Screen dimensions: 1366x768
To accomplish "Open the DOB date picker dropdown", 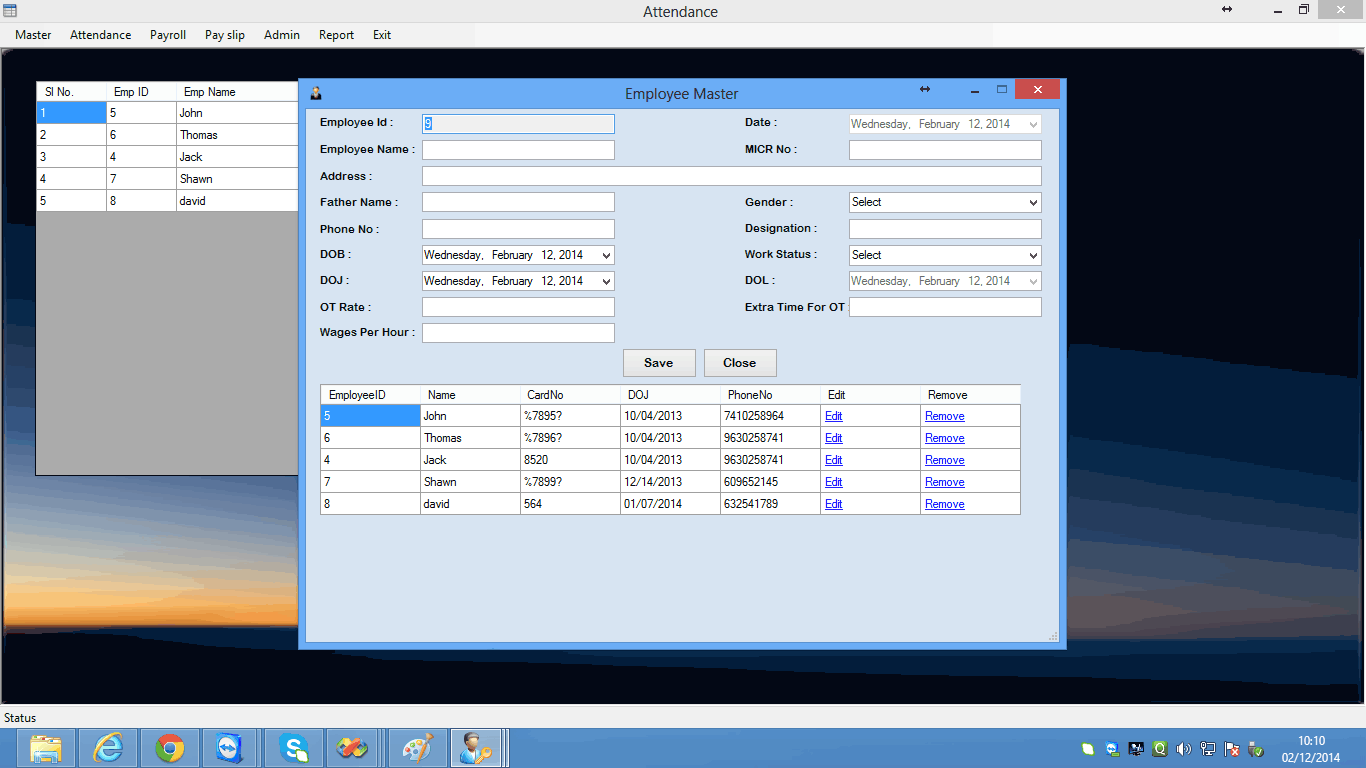I will click(606, 256).
